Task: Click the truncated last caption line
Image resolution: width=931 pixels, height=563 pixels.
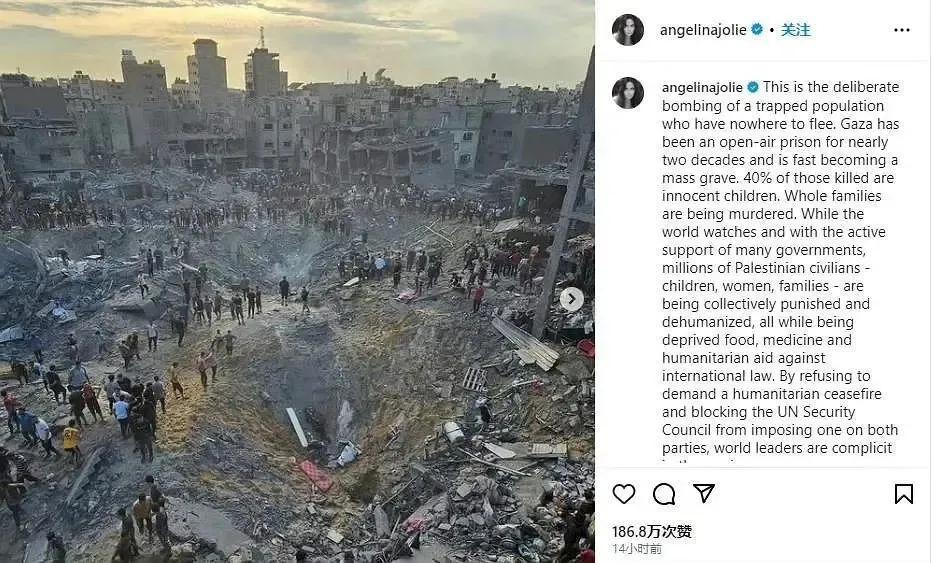Action: point(699,461)
